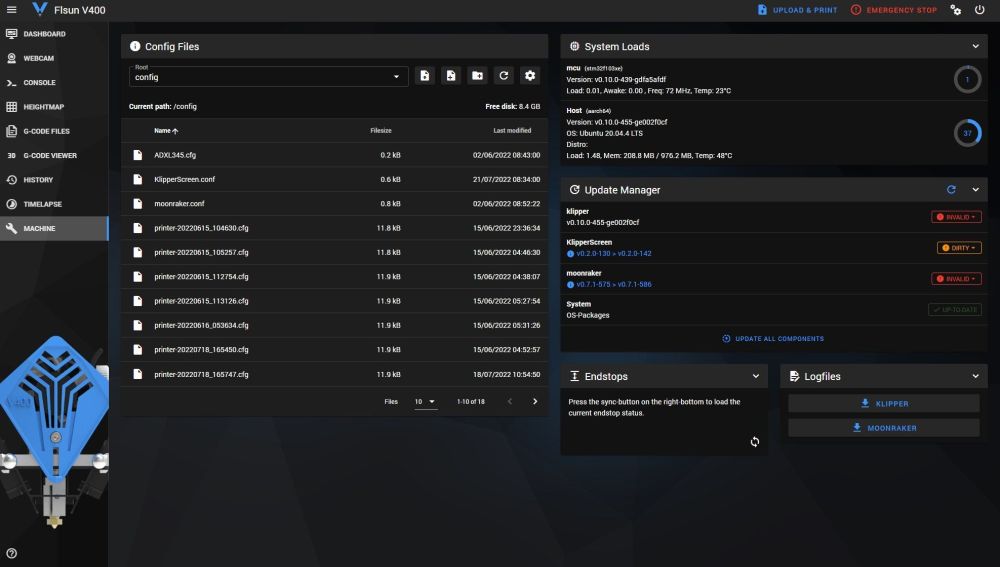Open printer-20220615_104630.cfg file

(334, 228)
